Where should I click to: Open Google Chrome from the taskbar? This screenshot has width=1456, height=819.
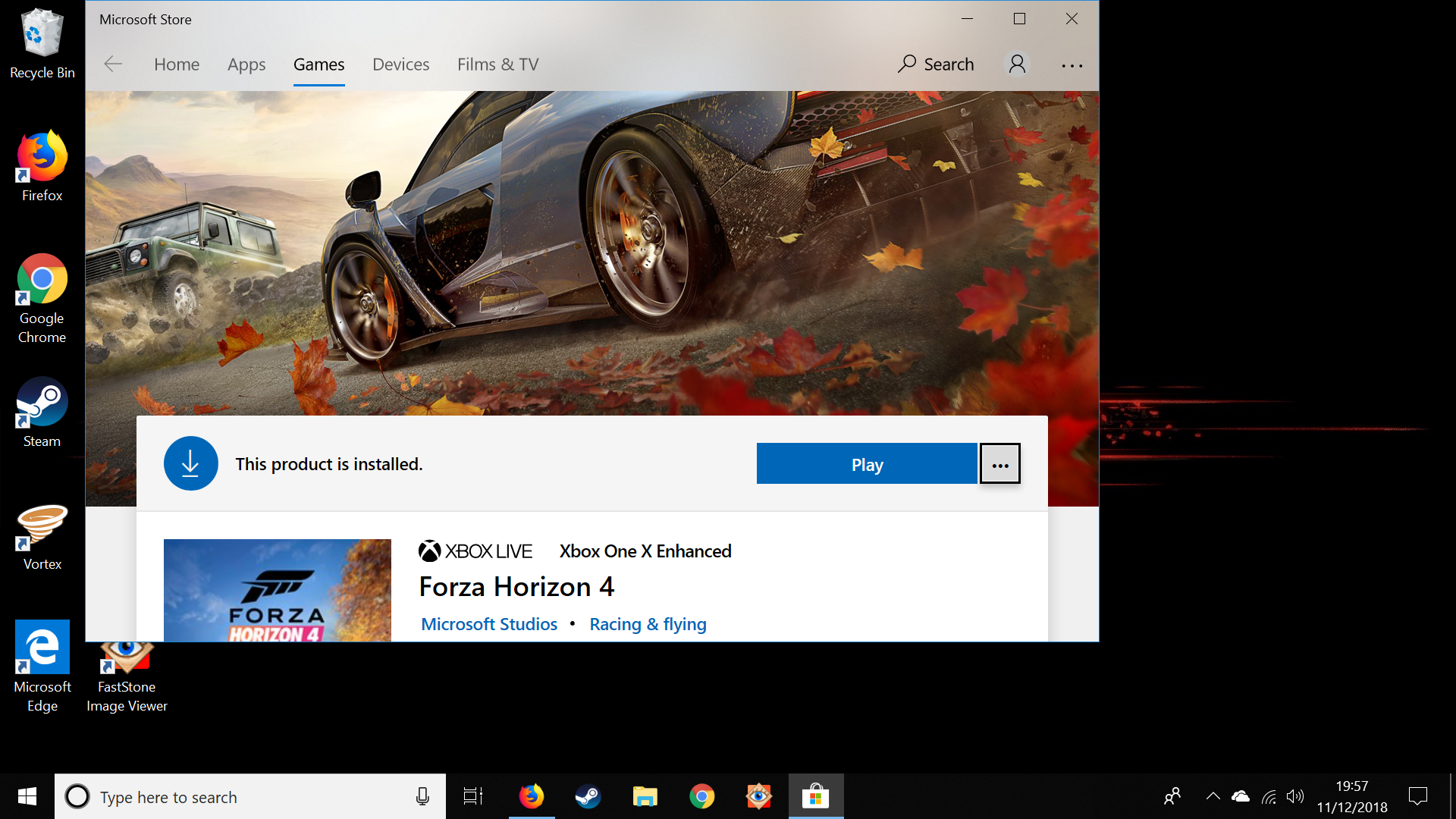(702, 796)
